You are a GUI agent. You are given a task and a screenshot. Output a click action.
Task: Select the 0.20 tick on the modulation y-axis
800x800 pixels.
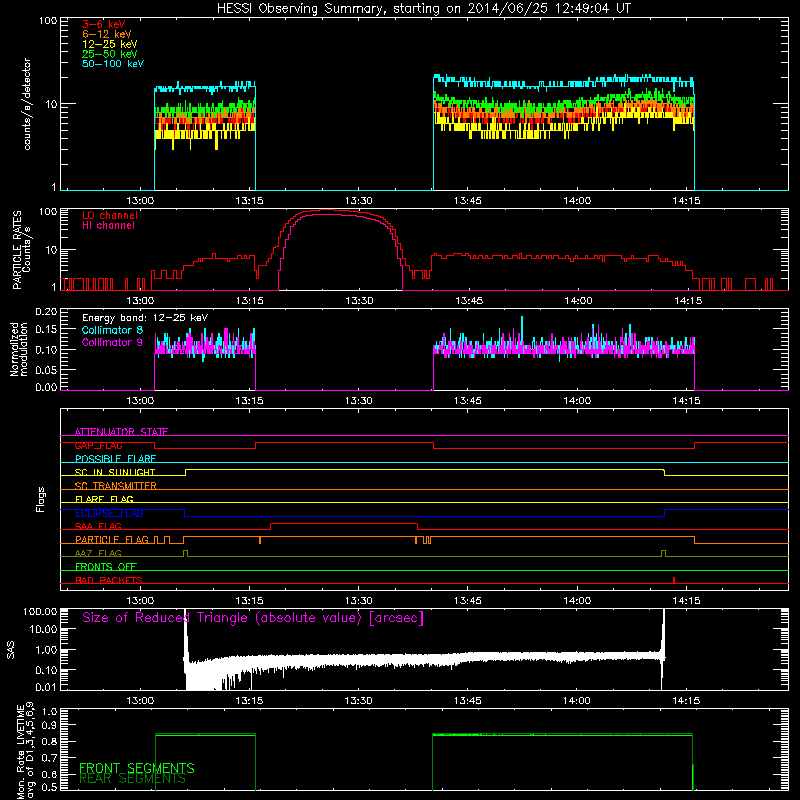[x=46, y=312]
